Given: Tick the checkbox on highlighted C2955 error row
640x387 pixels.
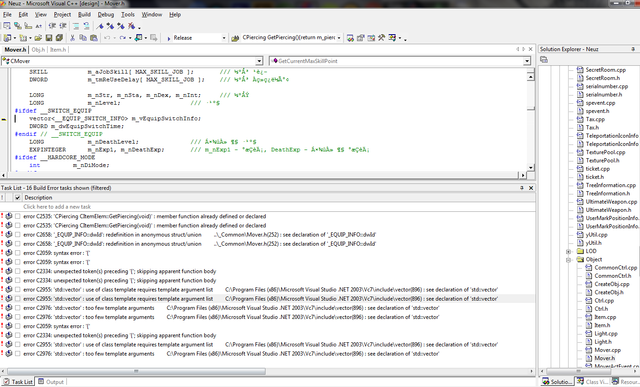Looking at the screenshot, I should [x=18, y=299].
